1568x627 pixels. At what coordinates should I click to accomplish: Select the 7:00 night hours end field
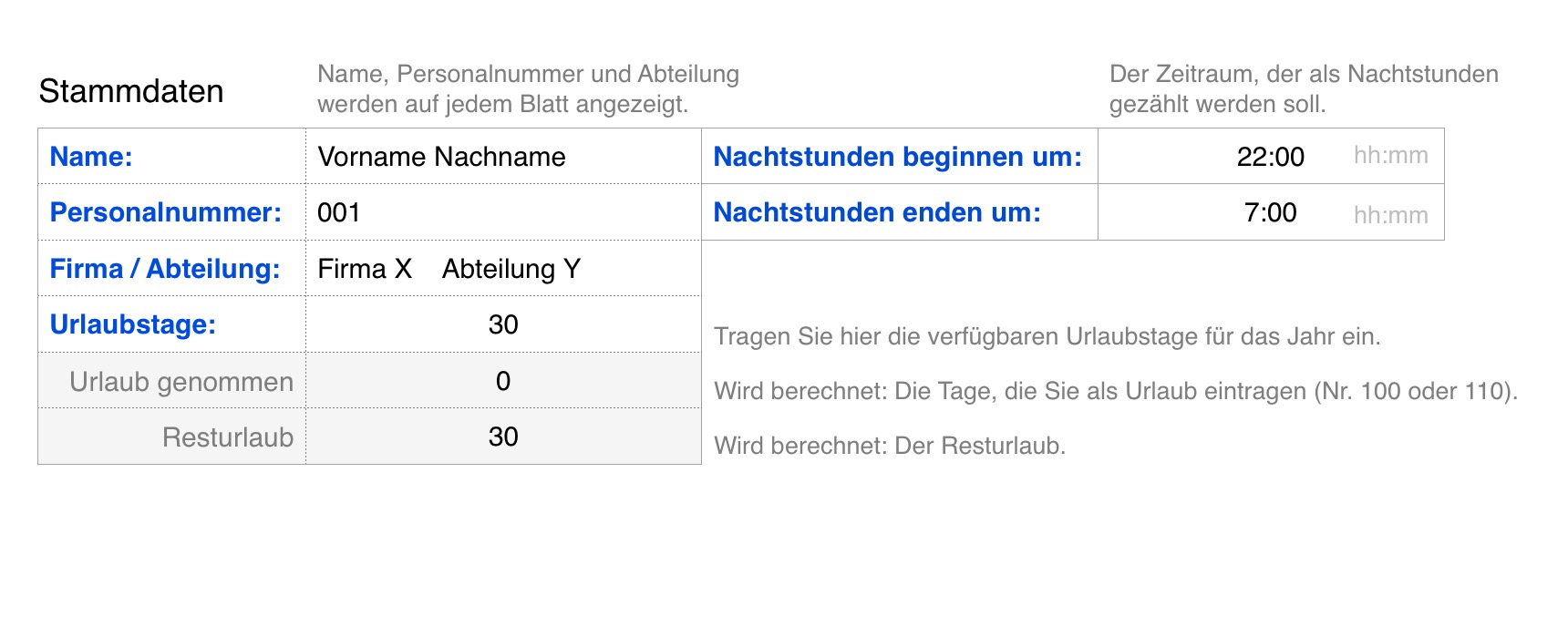coord(1270,212)
